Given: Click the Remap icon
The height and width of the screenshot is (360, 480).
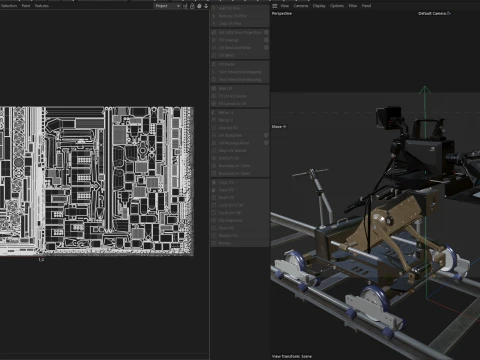Looking at the screenshot, I should pos(214,243).
